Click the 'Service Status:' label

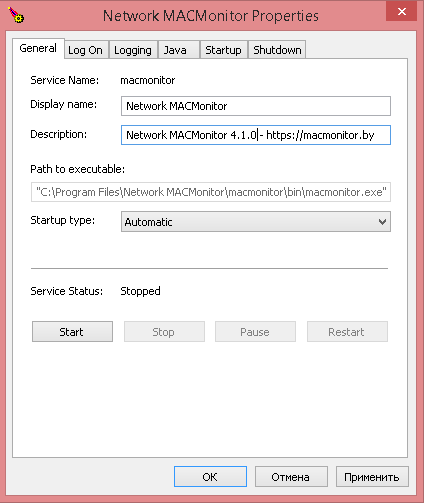coord(67,291)
